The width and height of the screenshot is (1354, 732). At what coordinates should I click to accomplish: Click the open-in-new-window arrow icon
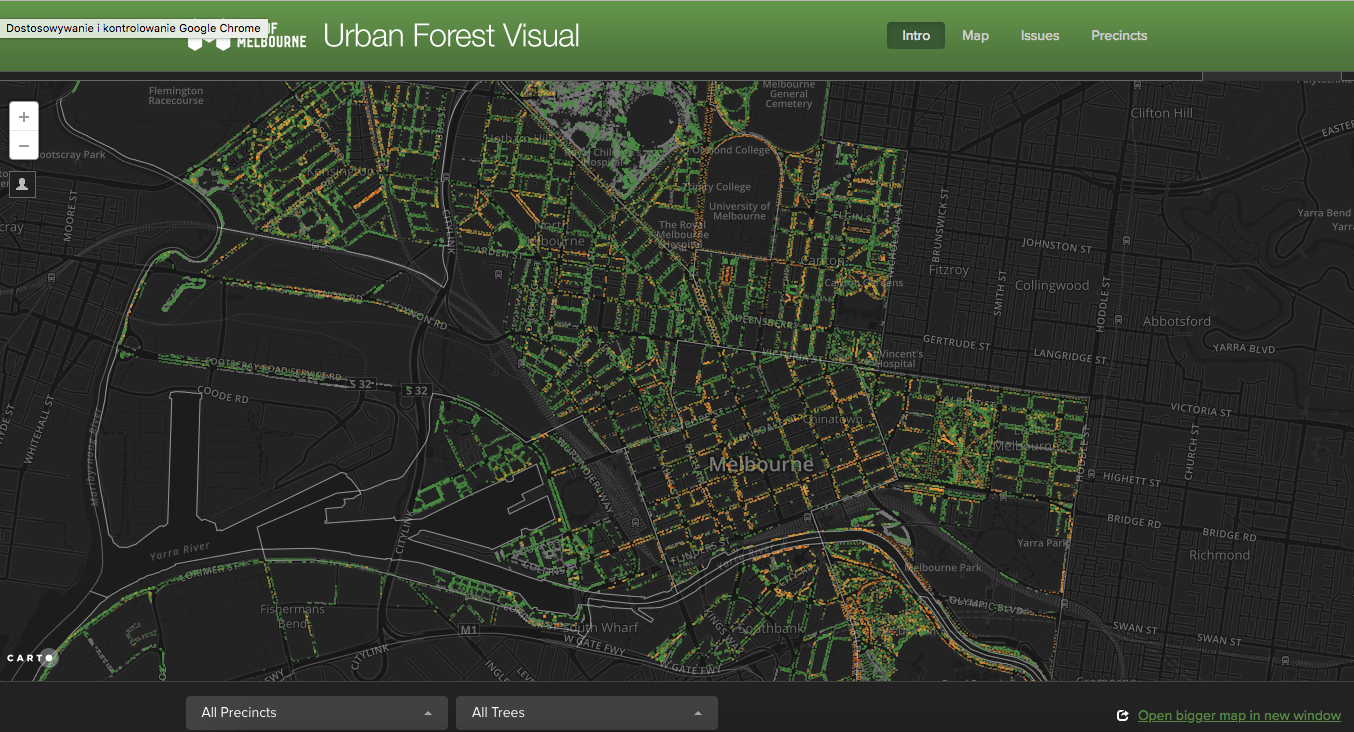(x=1122, y=716)
